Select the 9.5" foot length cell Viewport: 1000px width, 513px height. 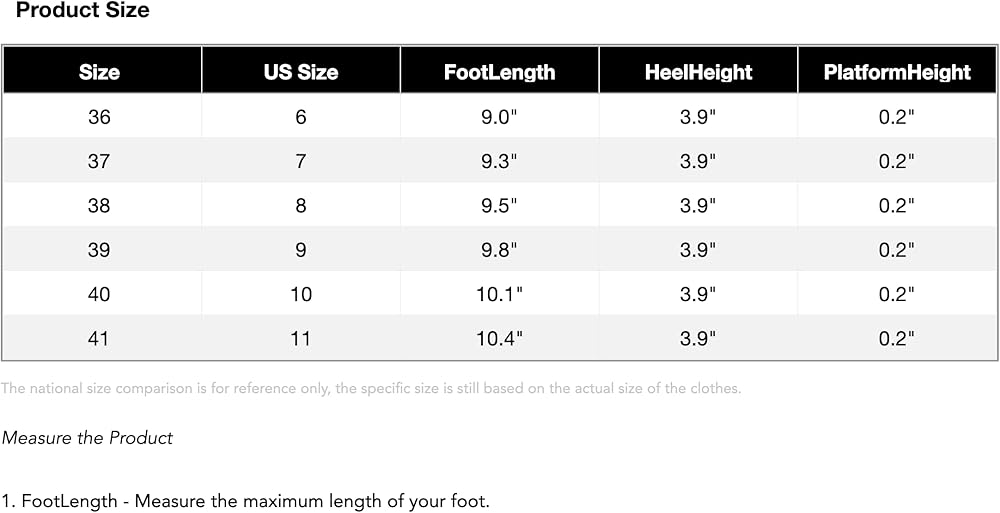point(499,205)
